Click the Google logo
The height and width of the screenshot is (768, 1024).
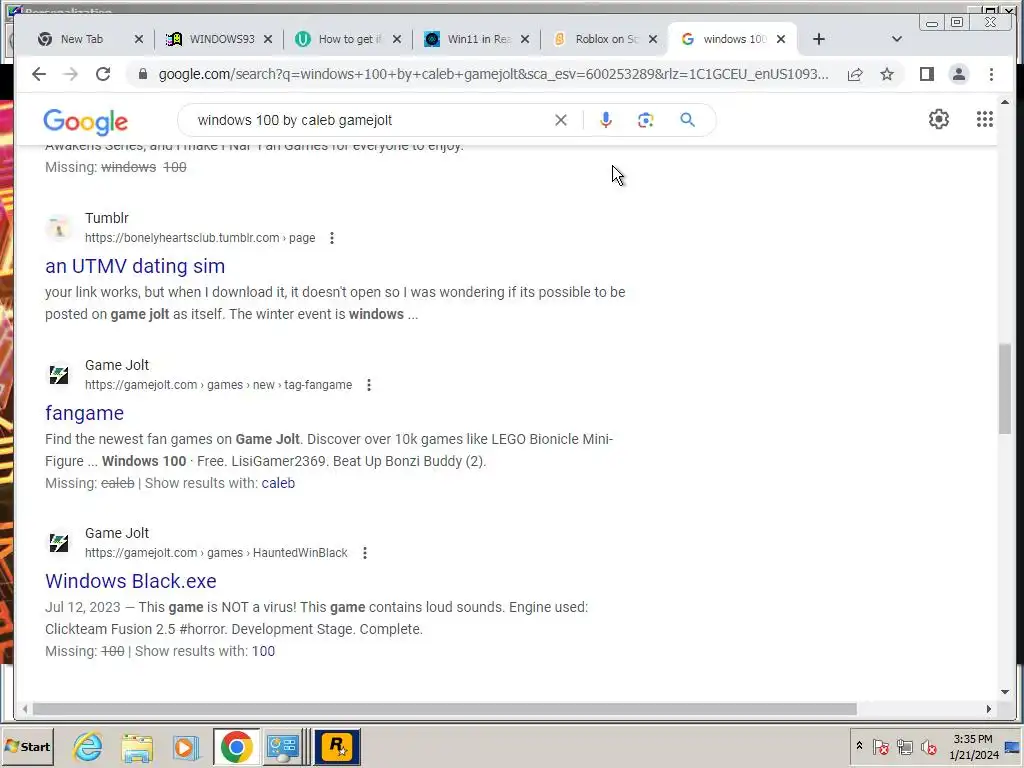click(x=86, y=121)
